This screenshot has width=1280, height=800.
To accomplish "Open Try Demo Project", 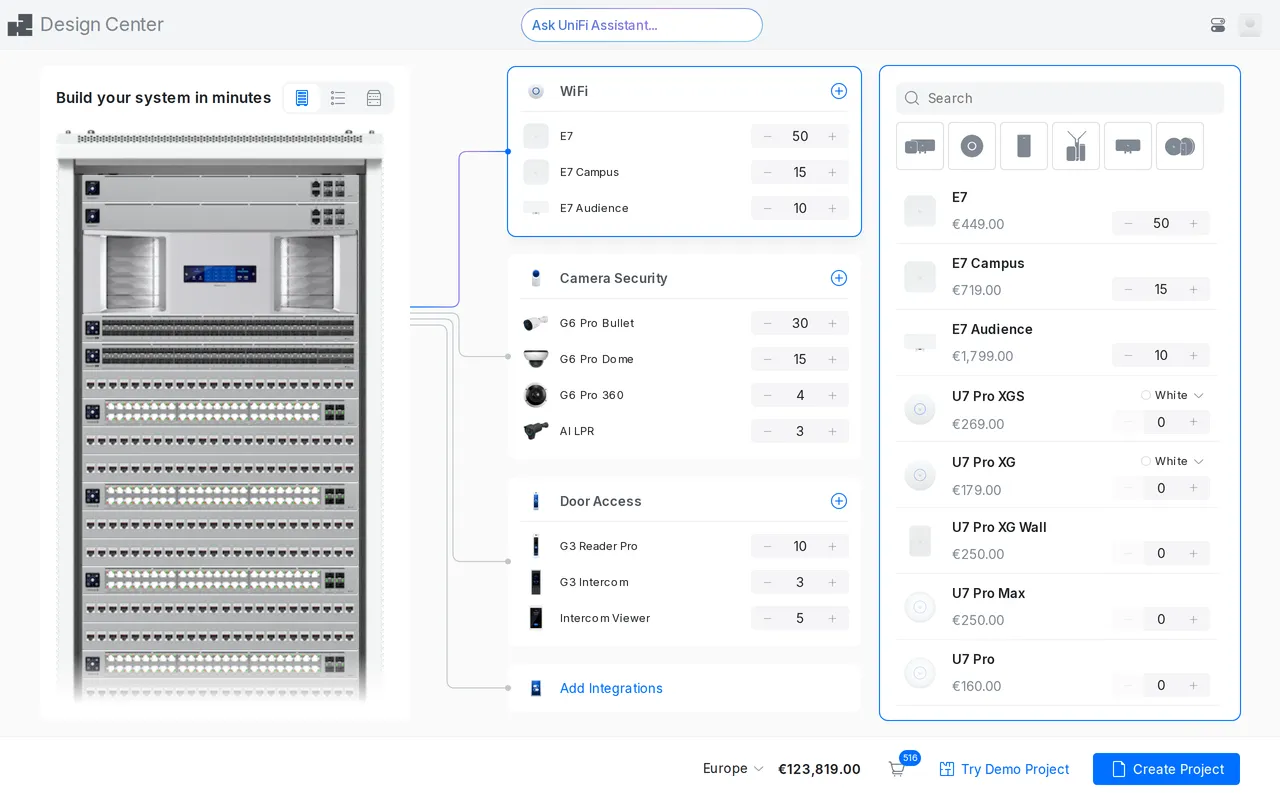I will pyautogui.click(x=1004, y=769).
